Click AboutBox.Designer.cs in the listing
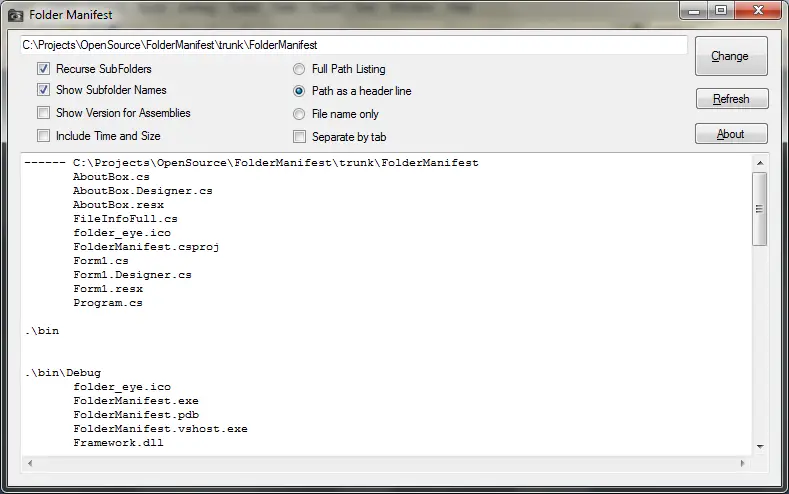The image size is (789, 494). [x=143, y=191]
